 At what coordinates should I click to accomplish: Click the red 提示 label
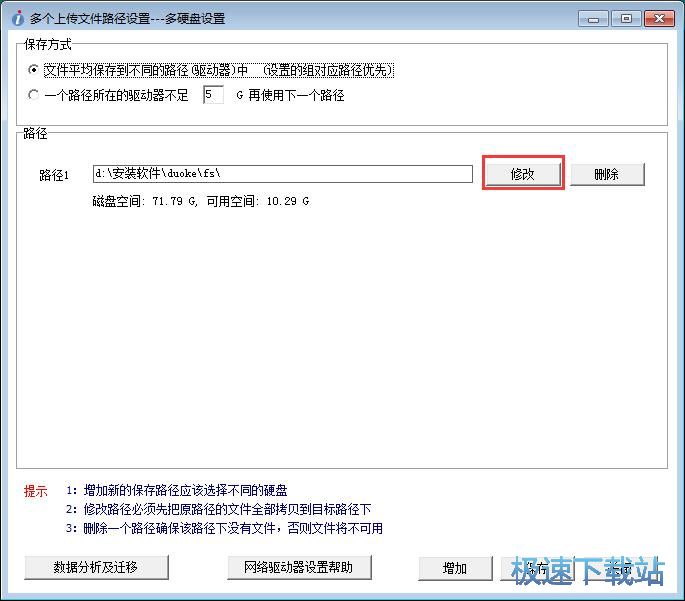[35, 491]
